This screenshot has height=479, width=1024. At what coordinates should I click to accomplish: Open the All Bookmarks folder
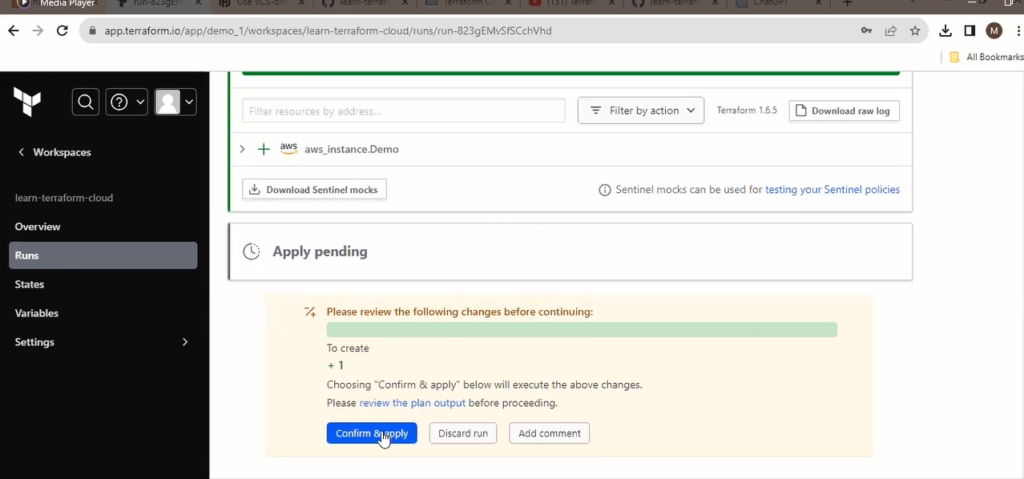click(x=986, y=57)
